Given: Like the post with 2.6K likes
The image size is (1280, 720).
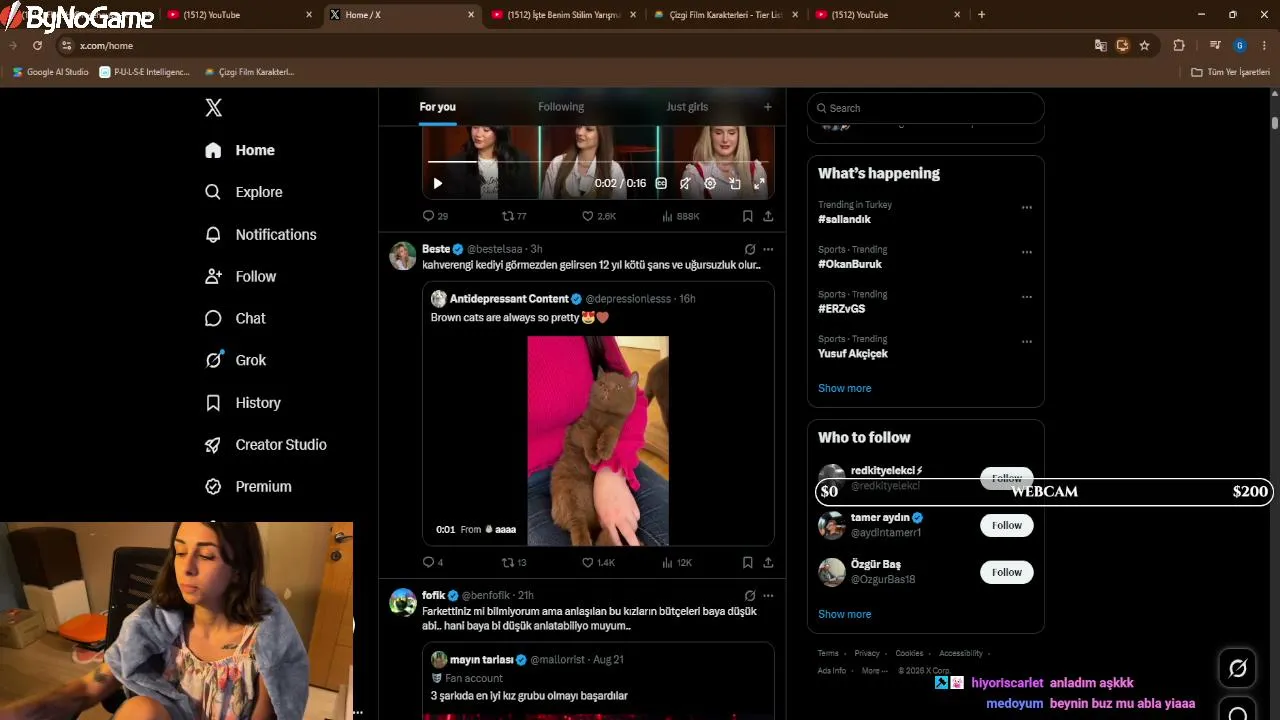Looking at the screenshot, I should point(599,216).
